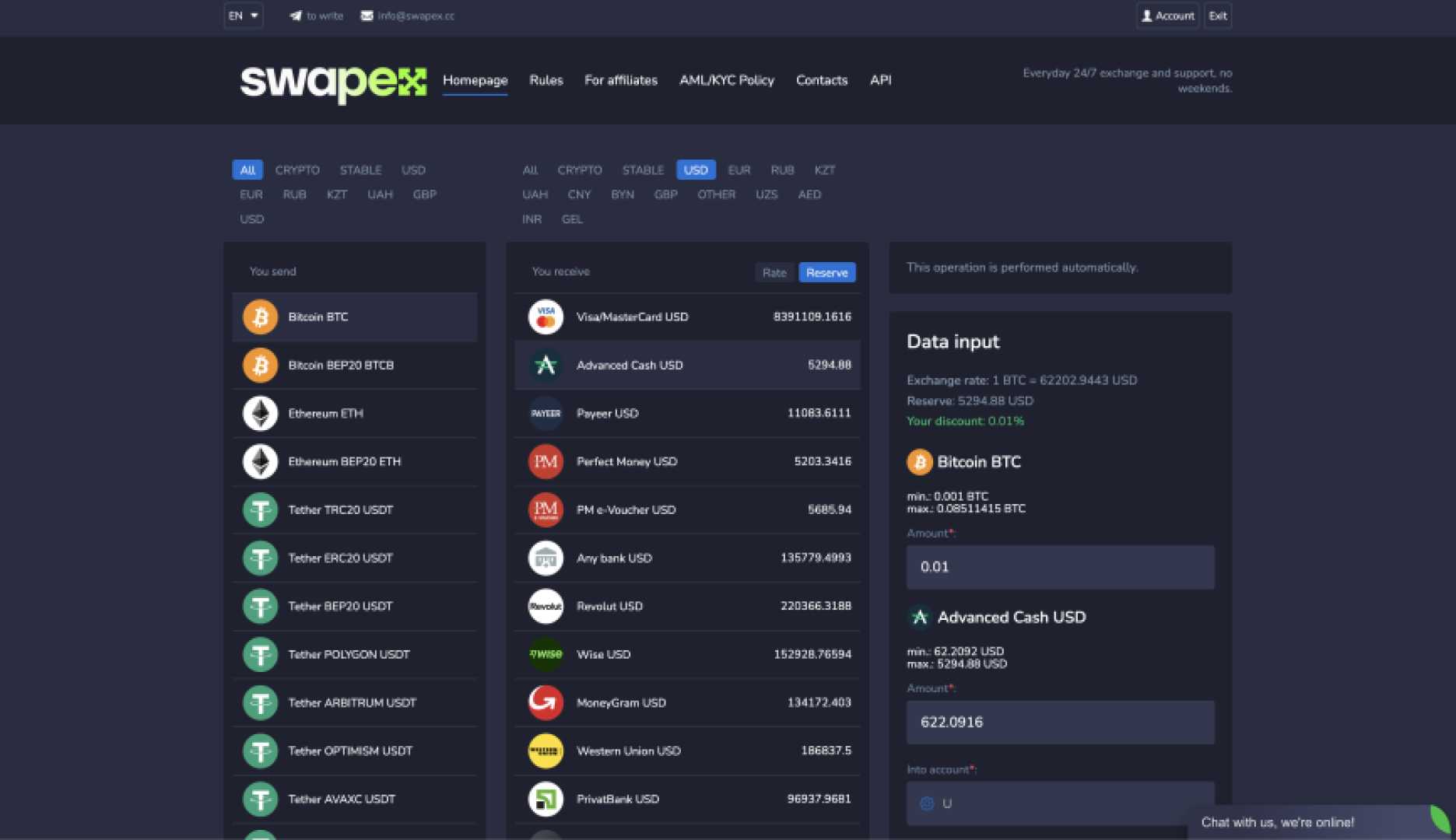Select the KZT filter in receive currencies

click(x=825, y=170)
